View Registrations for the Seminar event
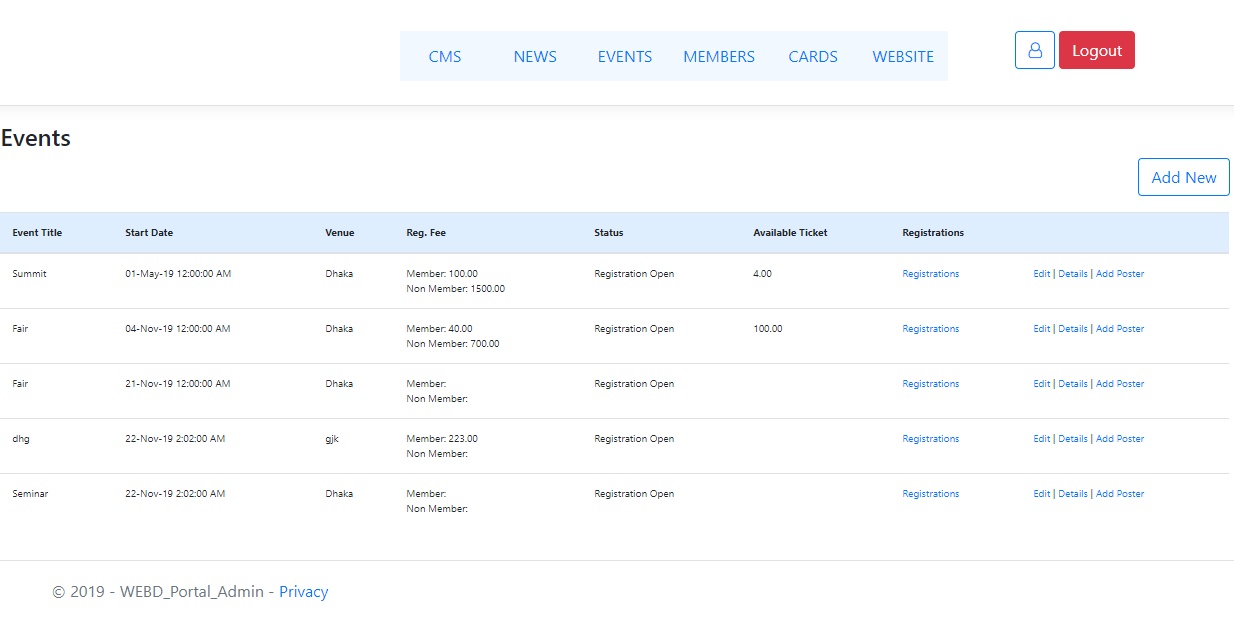 (x=930, y=494)
